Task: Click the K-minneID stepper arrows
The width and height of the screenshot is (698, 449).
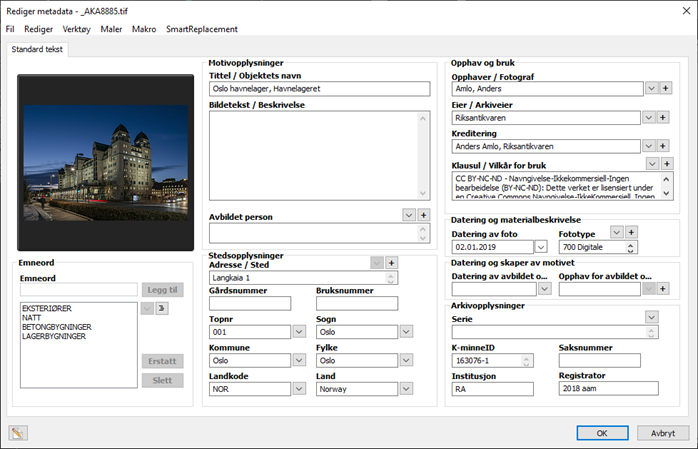Action: coord(526,361)
